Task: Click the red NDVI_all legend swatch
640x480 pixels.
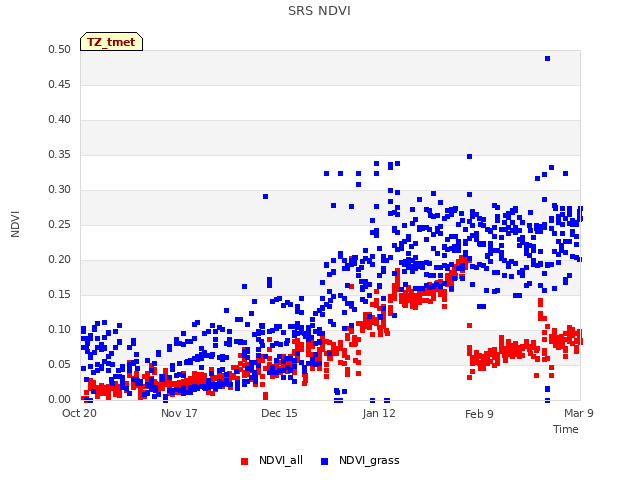Action: coord(244,461)
